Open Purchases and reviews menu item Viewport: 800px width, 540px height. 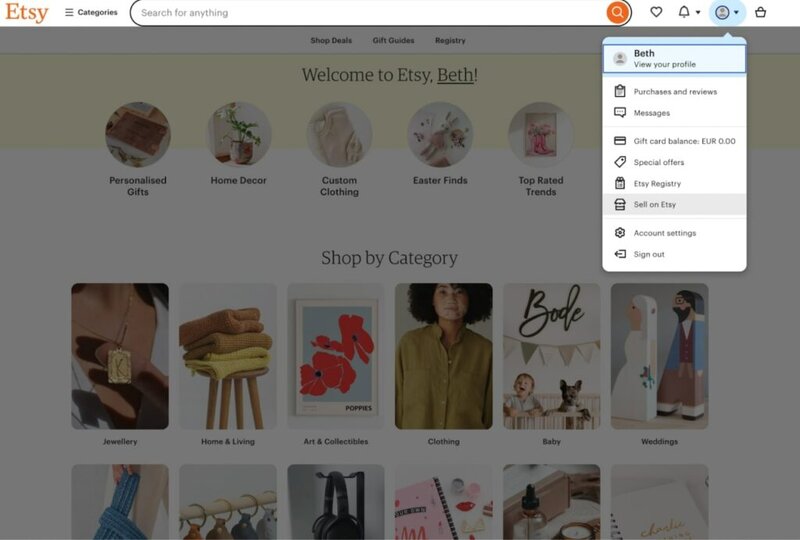[x=674, y=92]
